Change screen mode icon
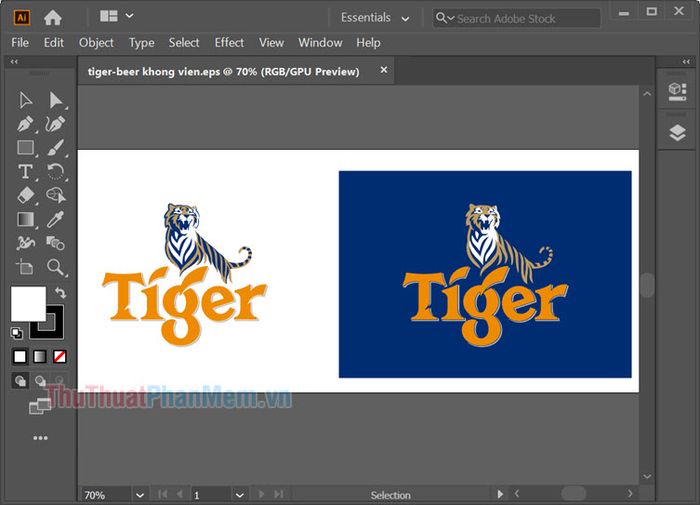 [40, 406]
